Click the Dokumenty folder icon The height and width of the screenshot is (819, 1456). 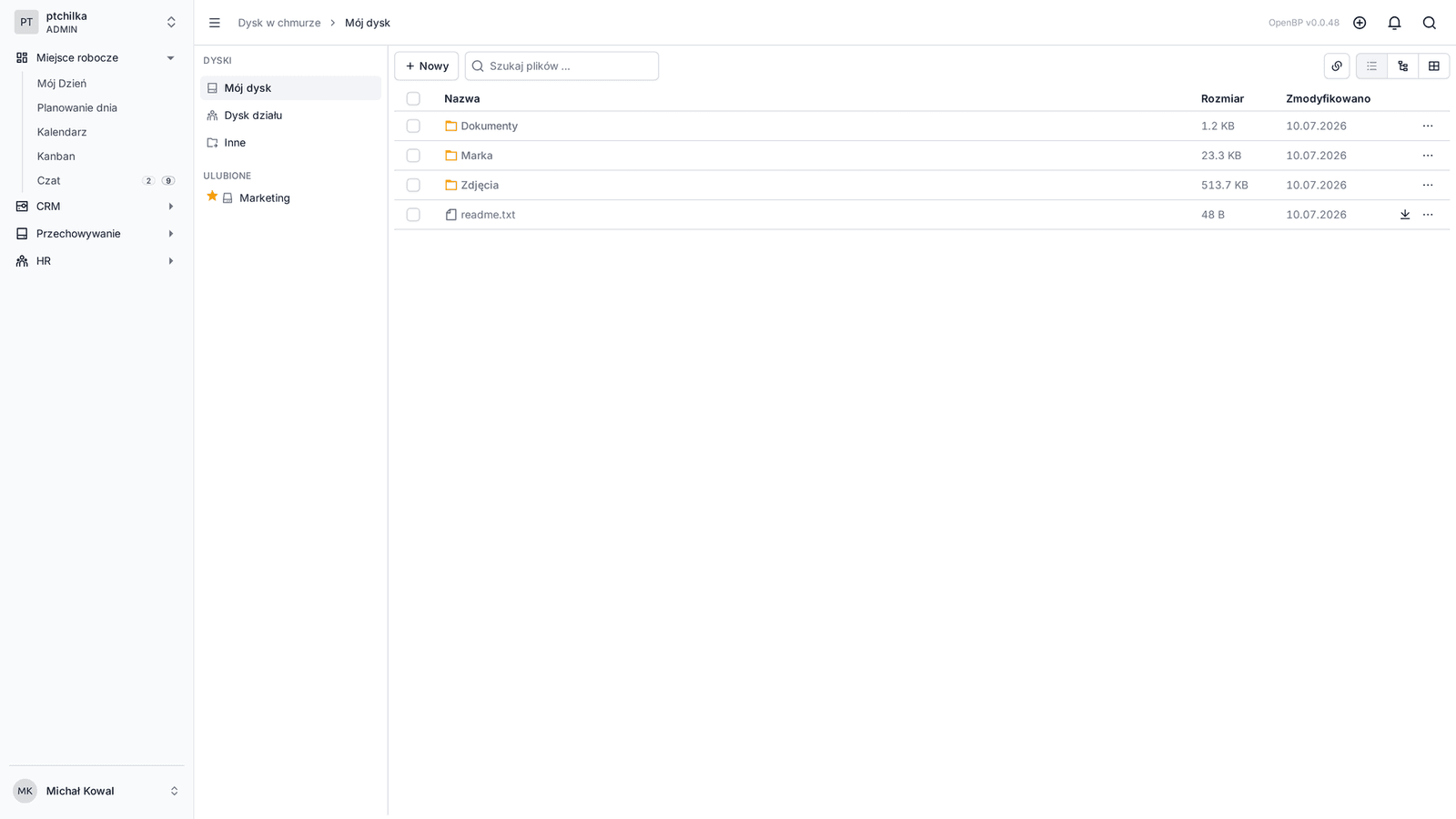pos(450,126)
